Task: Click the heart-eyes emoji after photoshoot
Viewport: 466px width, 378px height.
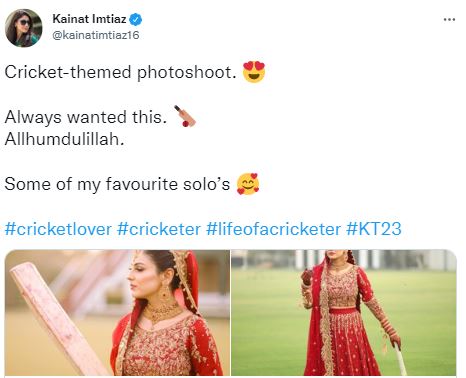Action: click(254, 72)
